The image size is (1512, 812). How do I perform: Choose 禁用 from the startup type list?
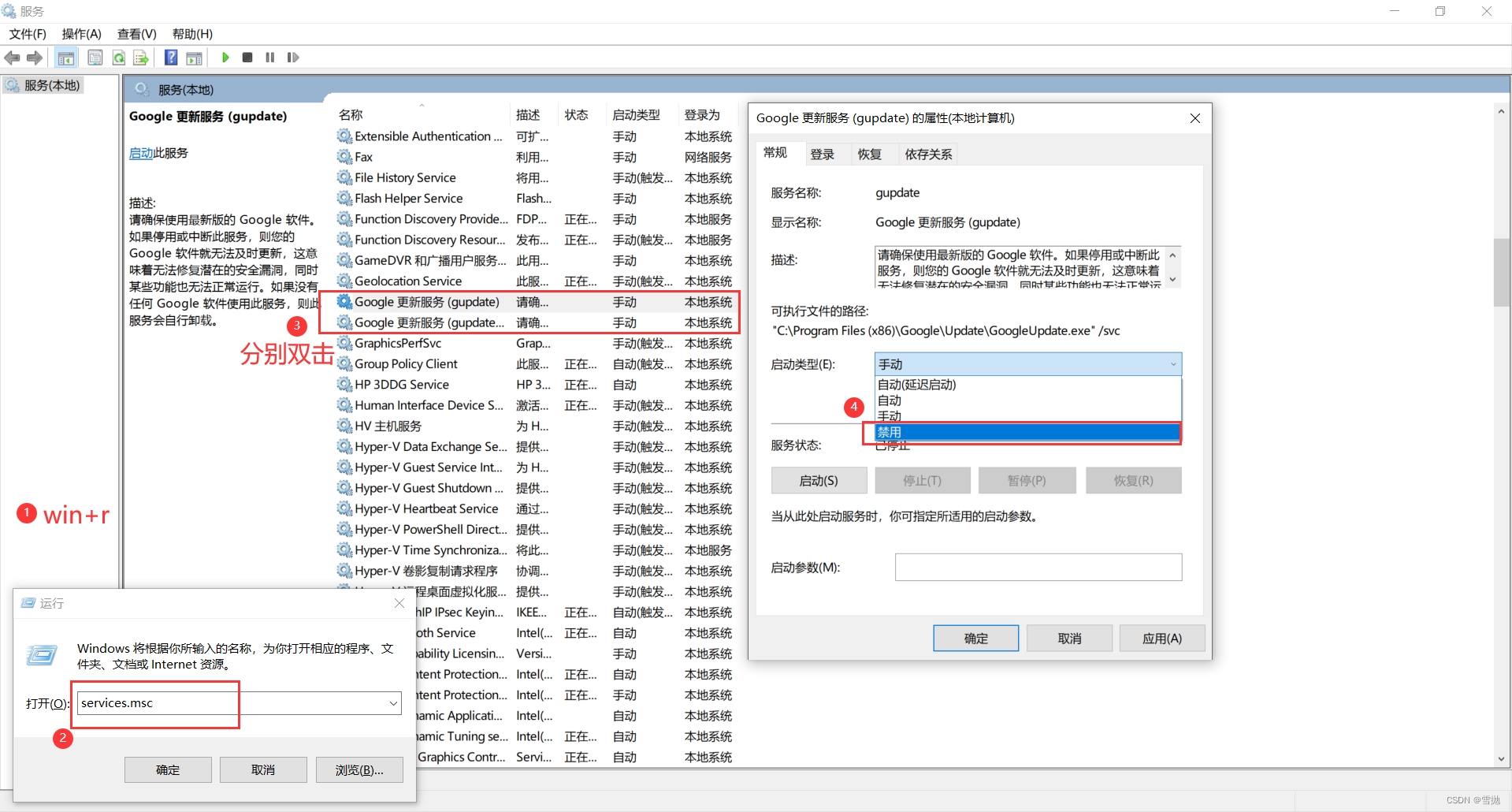pyautogui.click(x=1028, y=432)
